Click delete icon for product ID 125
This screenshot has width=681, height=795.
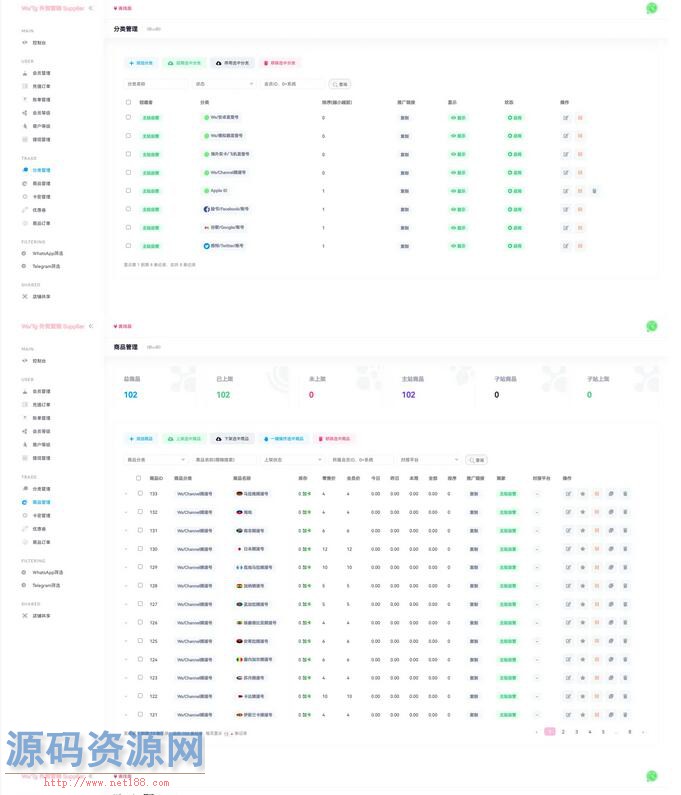(625, 641)
